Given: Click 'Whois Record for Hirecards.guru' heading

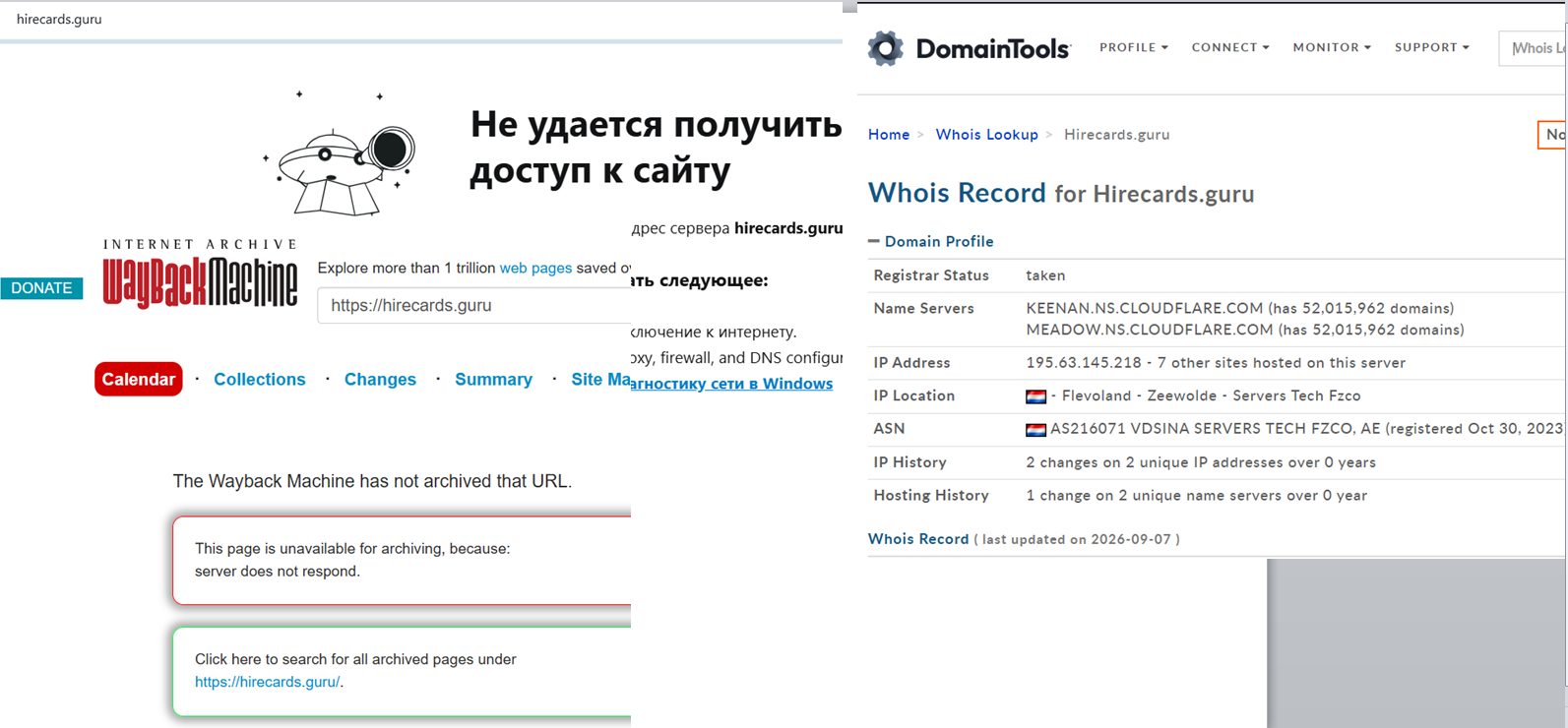Looking at the screenshot, I should (x=1061, y=193).
